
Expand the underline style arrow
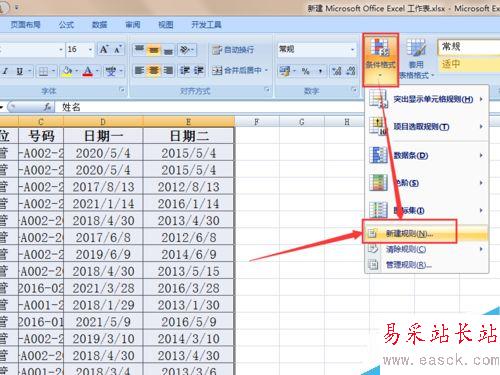click(x=30, y=71)
